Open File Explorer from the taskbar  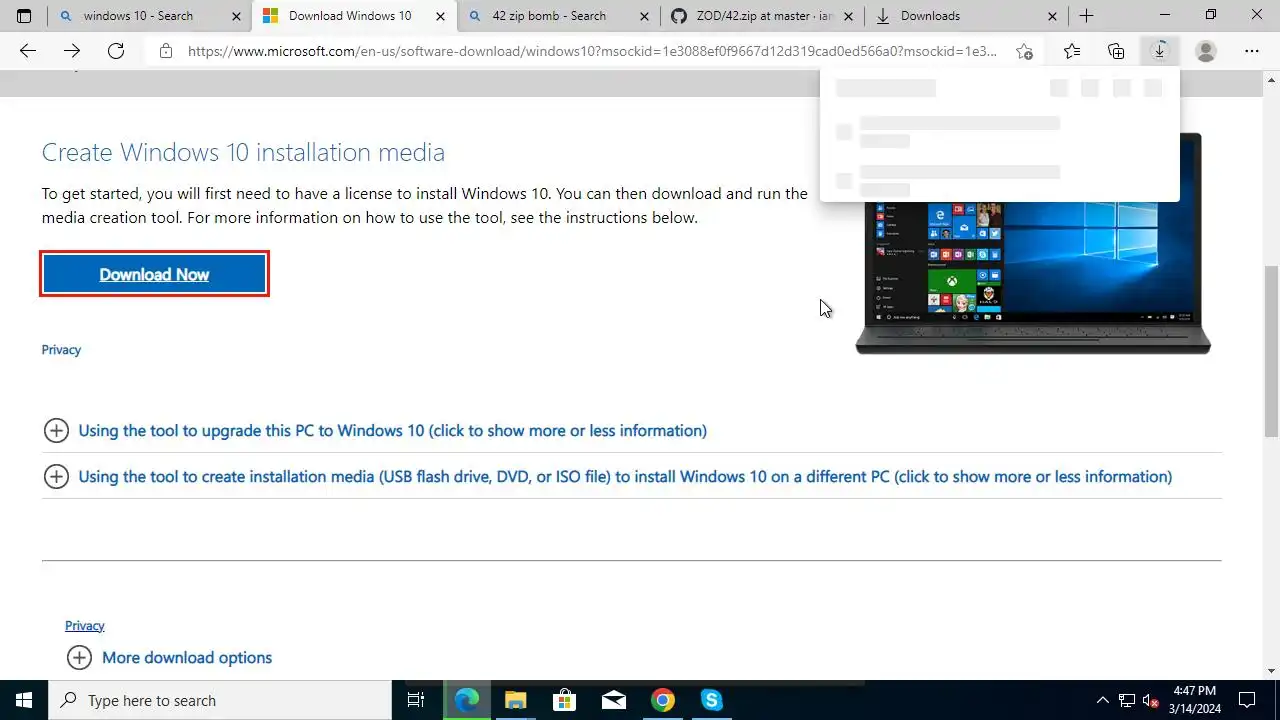click(x=515, y=700)
